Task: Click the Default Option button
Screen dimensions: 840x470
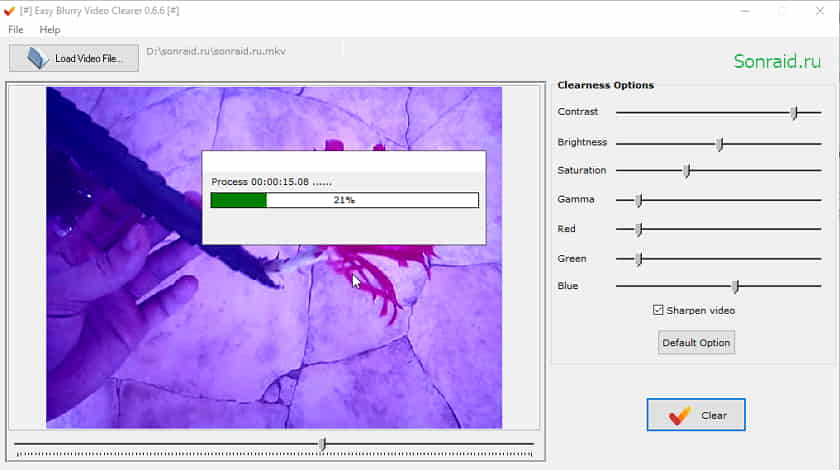Action: [x=696, y=342]
